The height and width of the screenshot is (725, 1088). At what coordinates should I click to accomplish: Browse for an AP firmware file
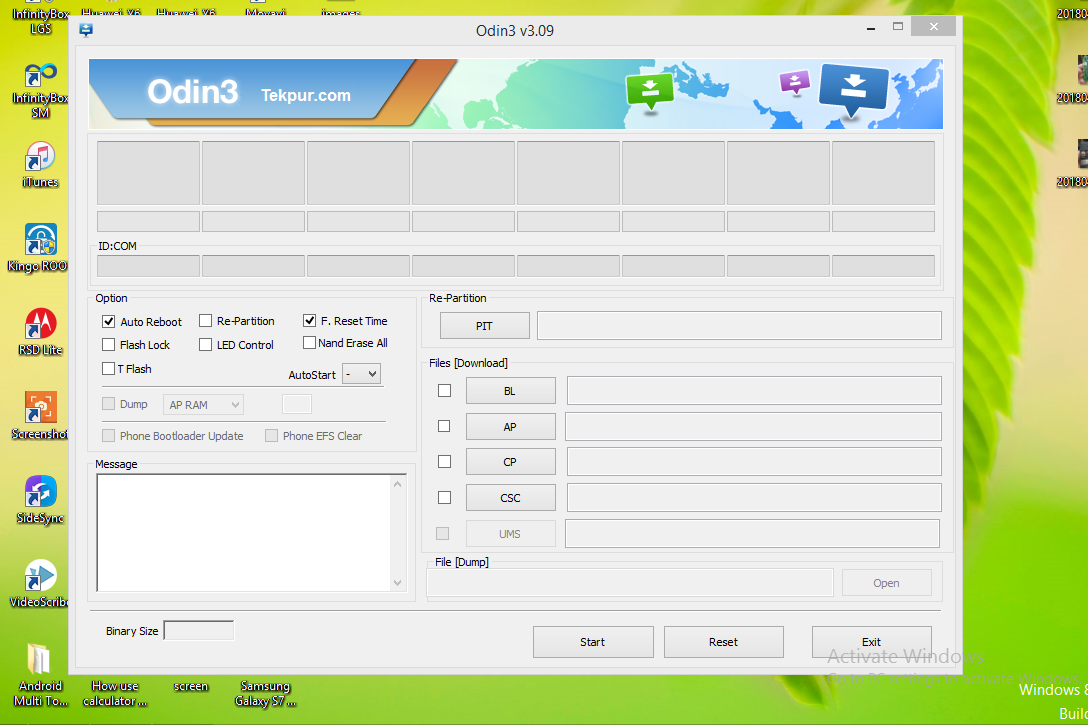[x=510, y=427]
